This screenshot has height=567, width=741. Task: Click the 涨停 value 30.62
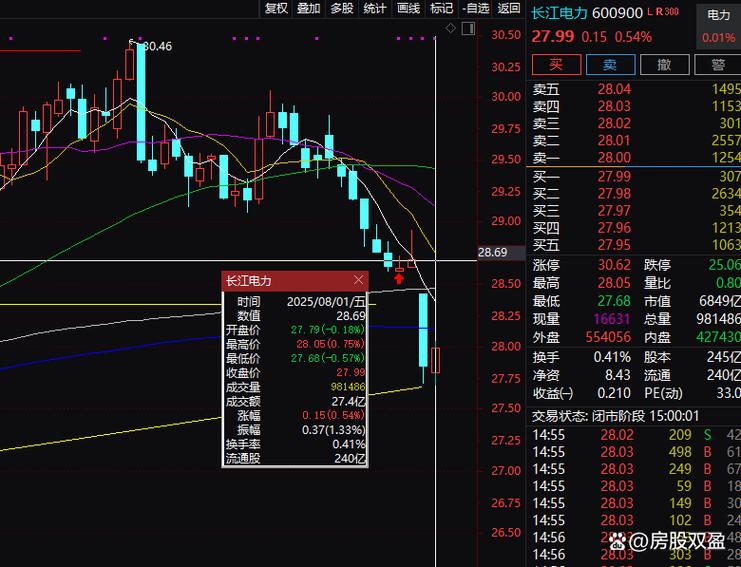[614, 265]
